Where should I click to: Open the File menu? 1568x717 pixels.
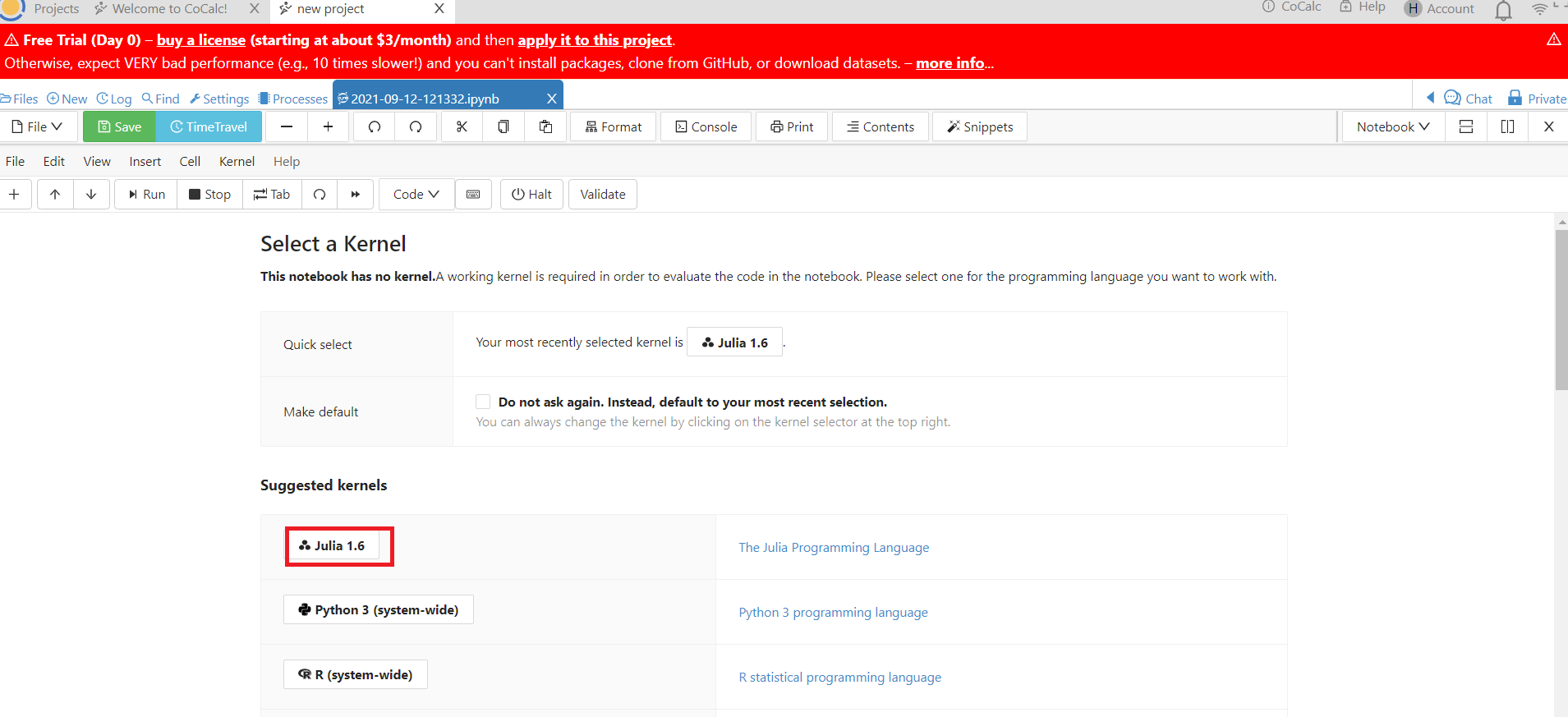(15, 161)
